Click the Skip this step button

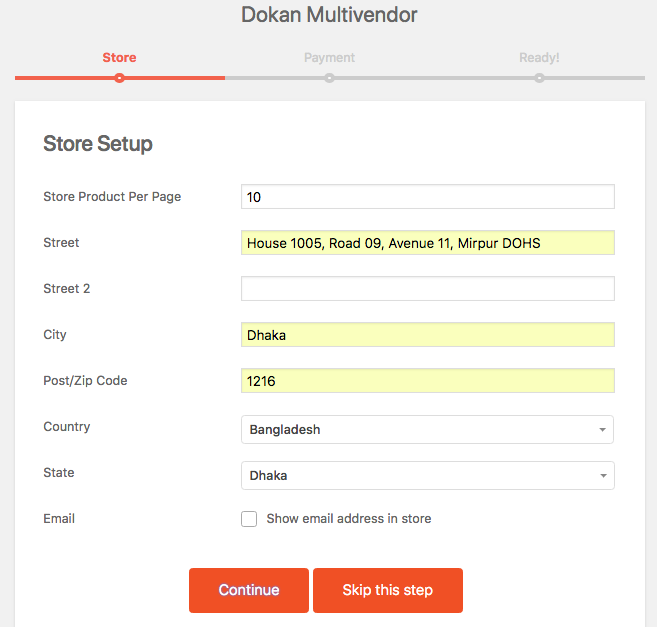pyautogui.click(x=388, y=590)
